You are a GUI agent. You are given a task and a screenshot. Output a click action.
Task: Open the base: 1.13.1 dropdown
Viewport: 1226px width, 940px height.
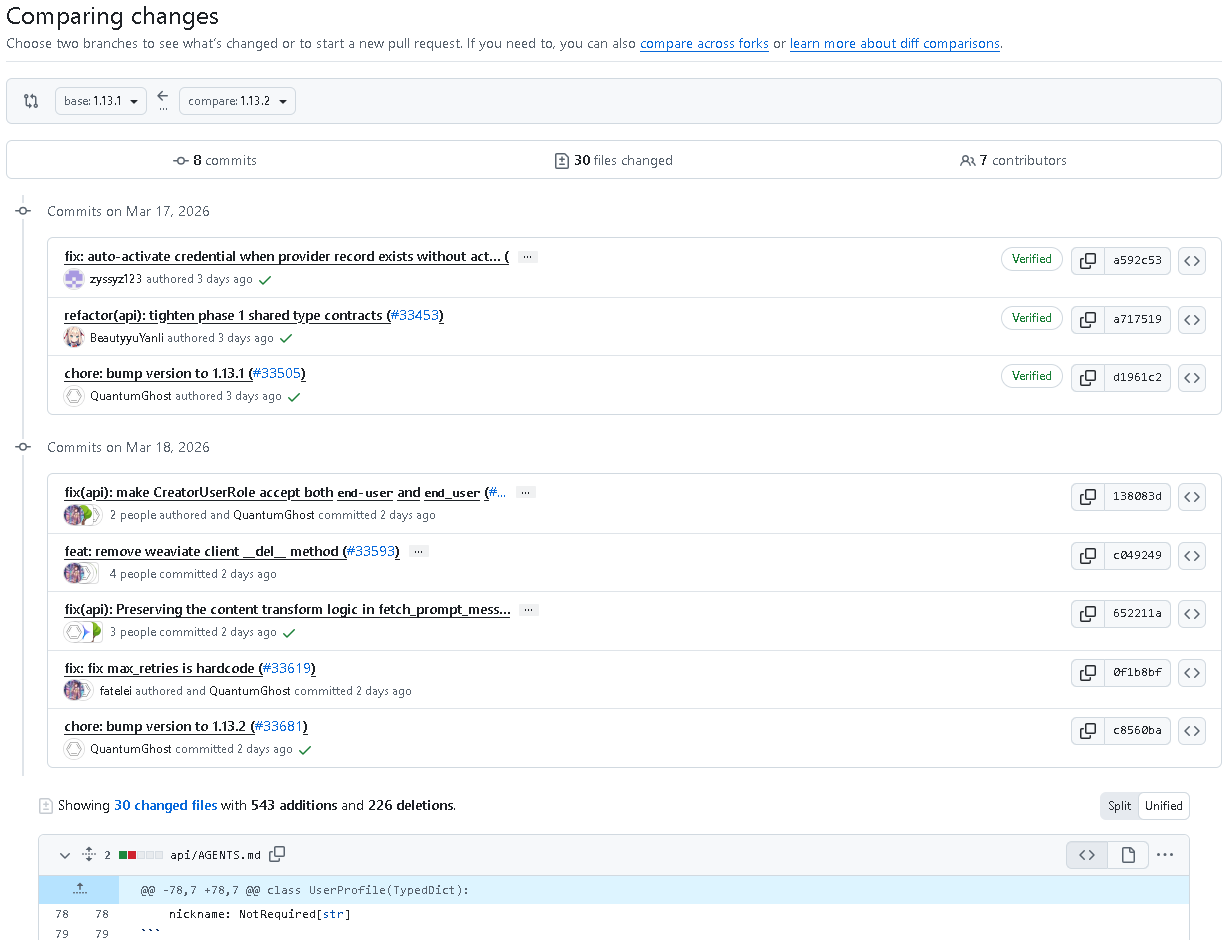tap(101, 101)
